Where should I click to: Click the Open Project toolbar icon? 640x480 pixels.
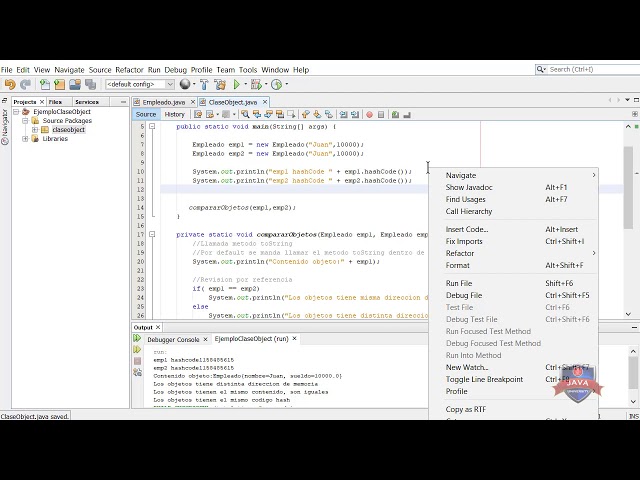pos(75,84)
